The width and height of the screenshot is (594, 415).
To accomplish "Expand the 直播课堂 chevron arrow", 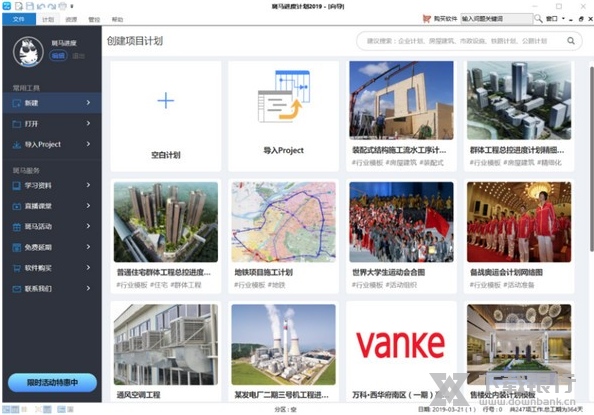I will [x=88, y=206].
